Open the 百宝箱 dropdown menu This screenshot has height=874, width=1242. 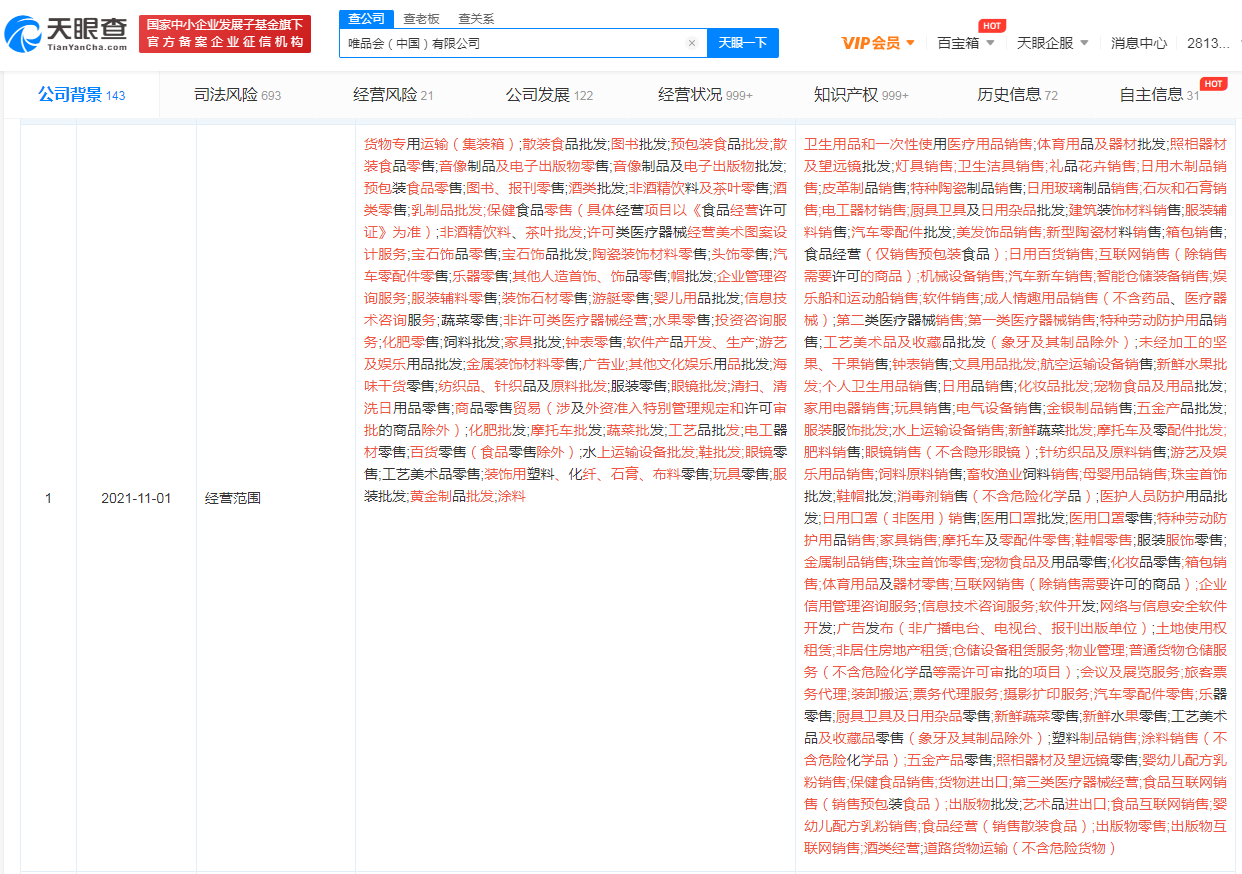[966, 43]
